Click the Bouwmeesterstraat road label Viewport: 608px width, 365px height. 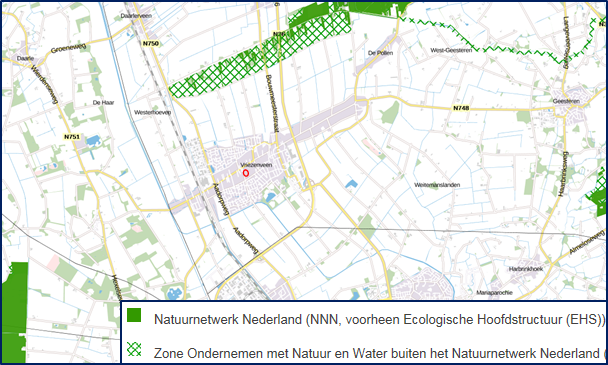(x=272, y=104)
